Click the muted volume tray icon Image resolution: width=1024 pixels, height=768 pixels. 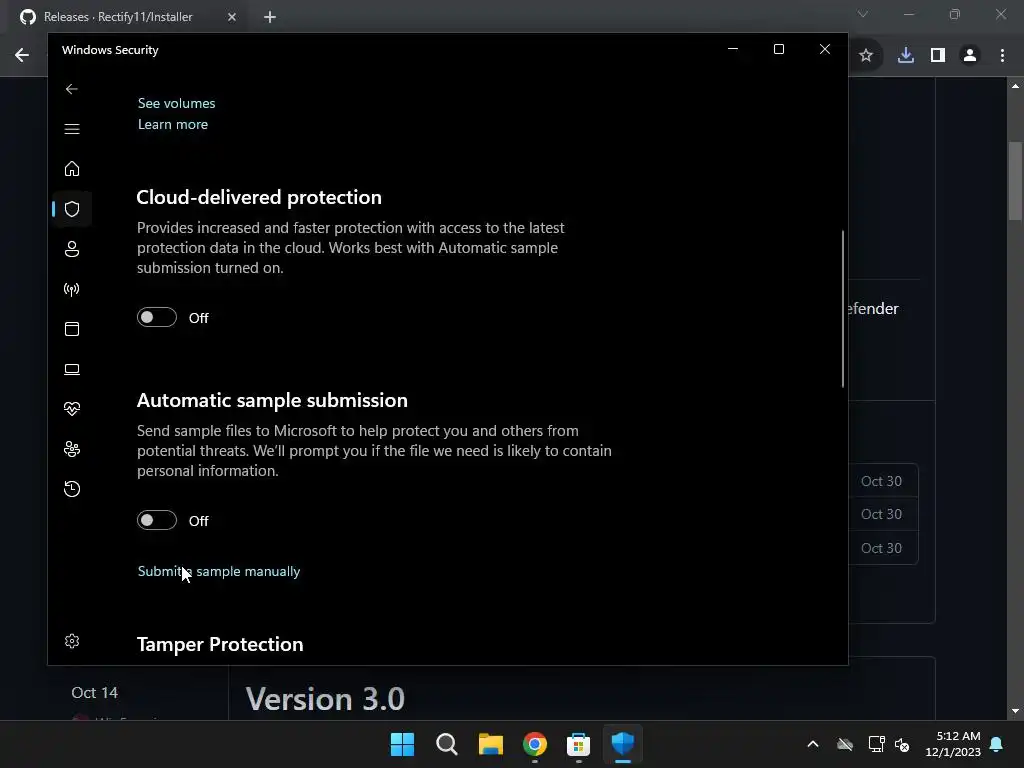click(902, 744)
